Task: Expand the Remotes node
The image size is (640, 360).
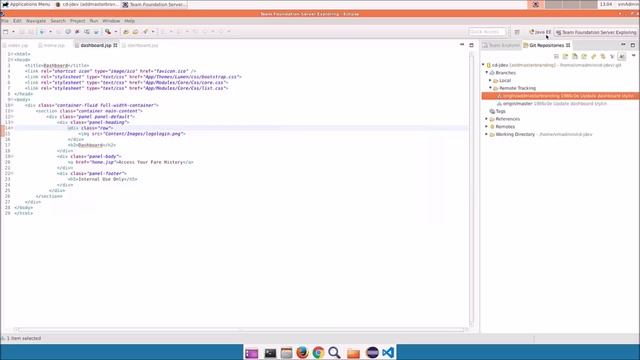Action: tap(487, 127)
